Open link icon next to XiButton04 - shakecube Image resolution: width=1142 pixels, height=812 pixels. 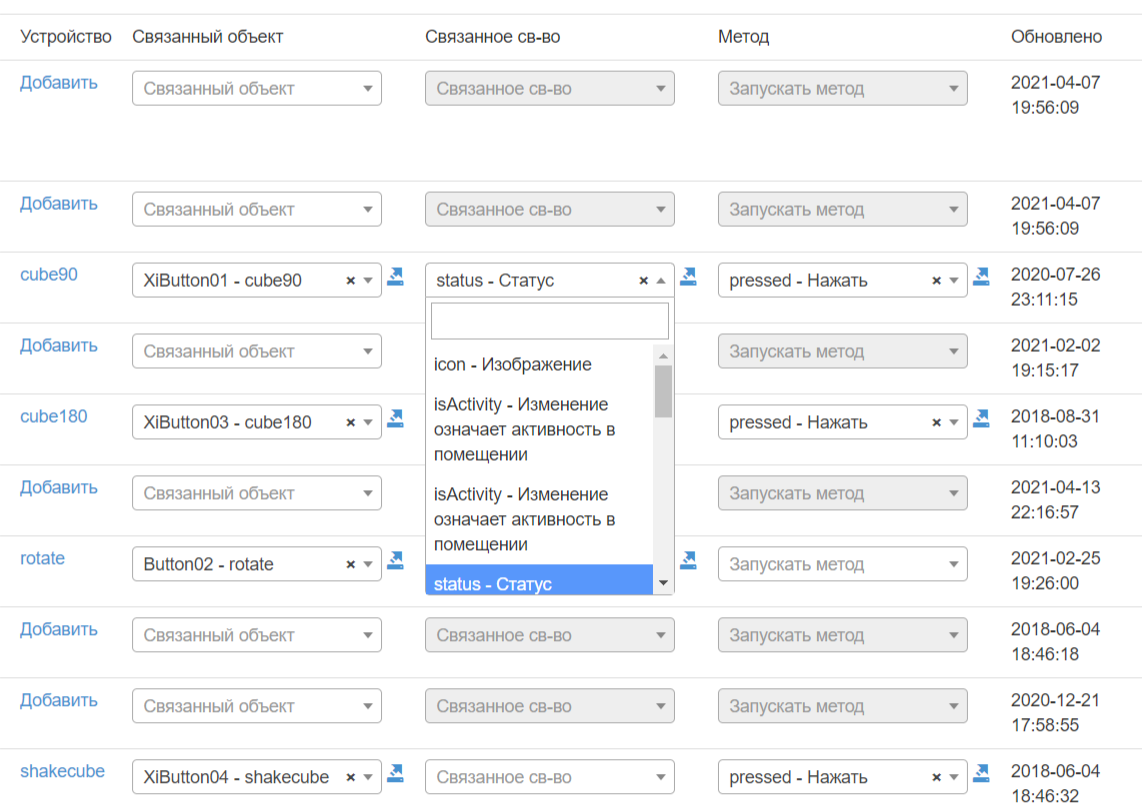click(396, 774)
